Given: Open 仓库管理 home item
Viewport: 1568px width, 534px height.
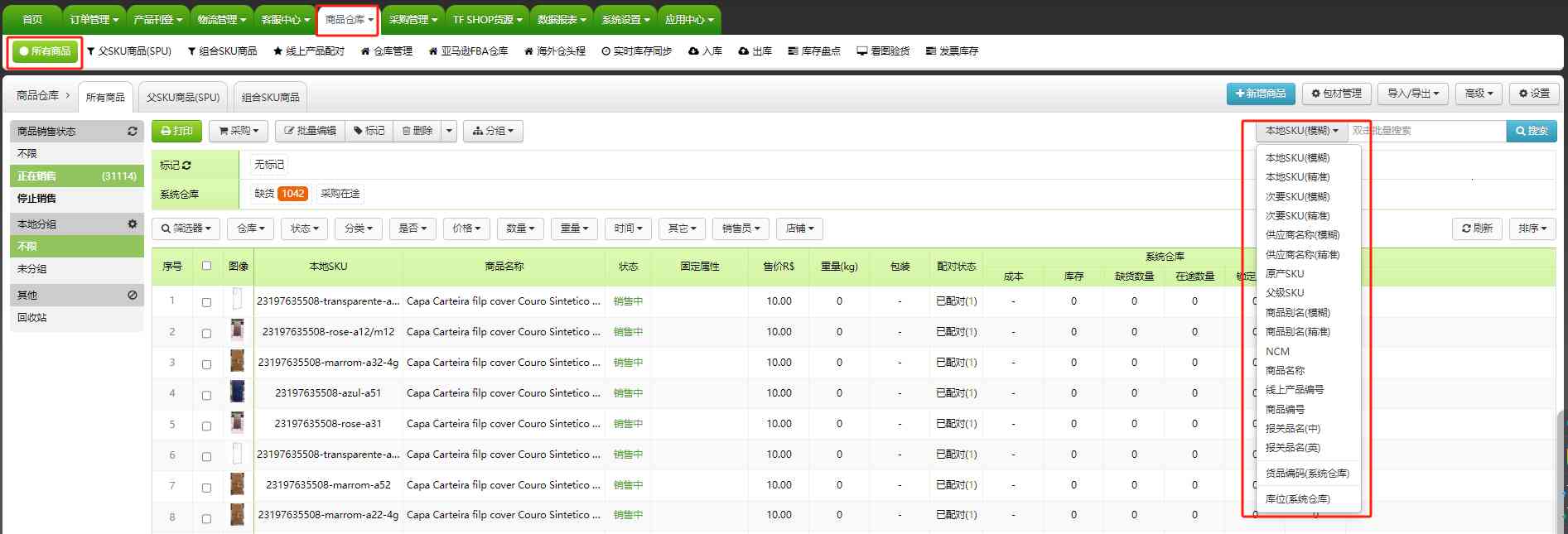Looking at the screenshot, I should [387, 51].
